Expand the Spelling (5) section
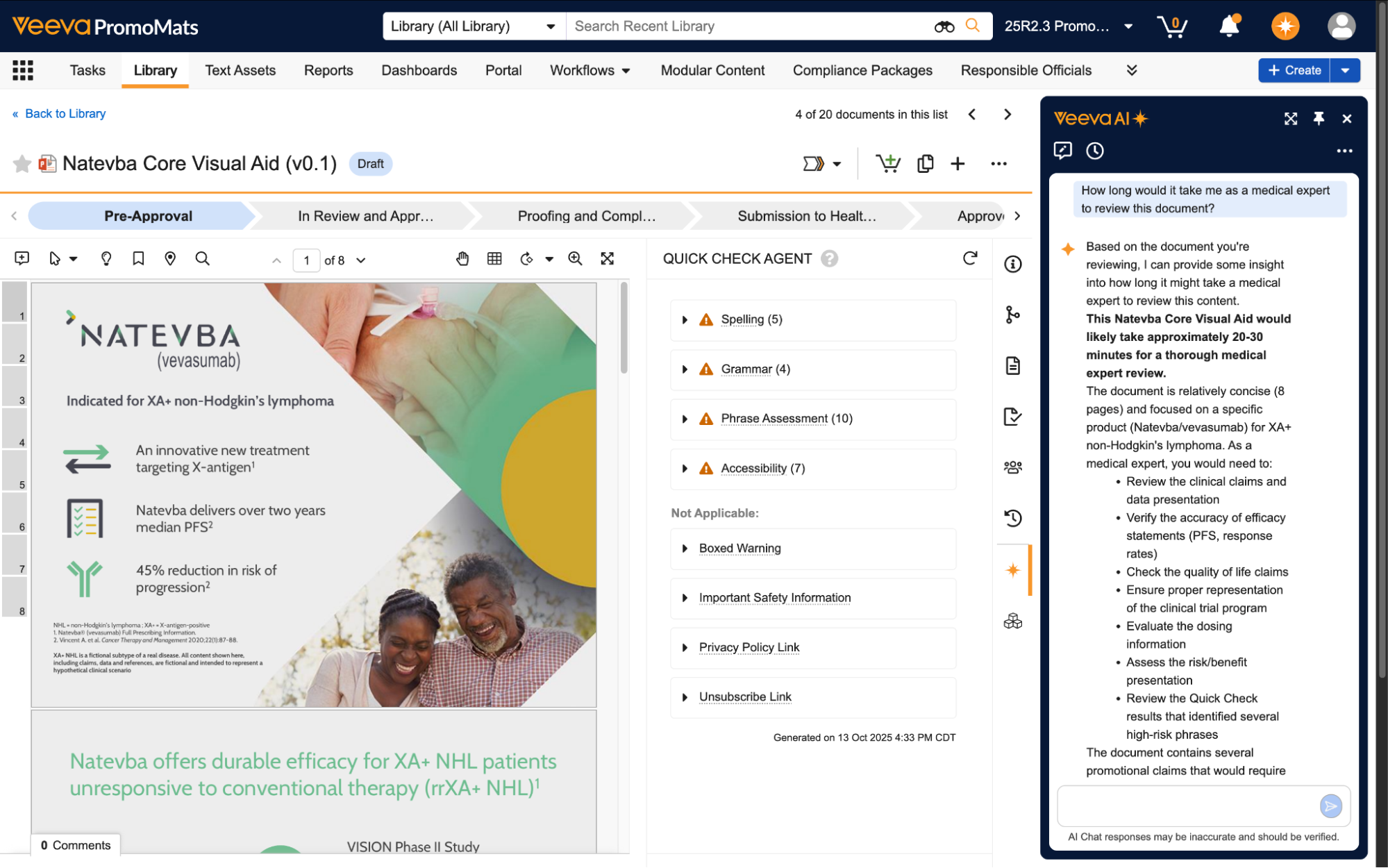Image resolution: width=1388 pixels, height=868 pixels. (x=685, y=319)
